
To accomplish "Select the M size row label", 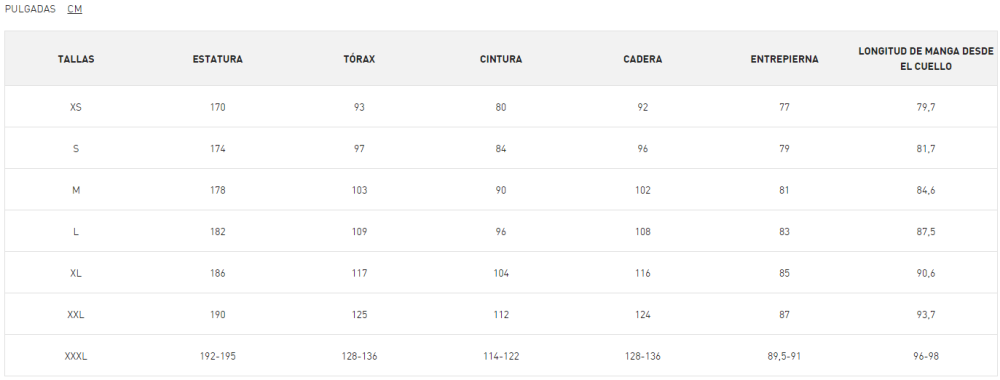I will (x=76, y=190).
